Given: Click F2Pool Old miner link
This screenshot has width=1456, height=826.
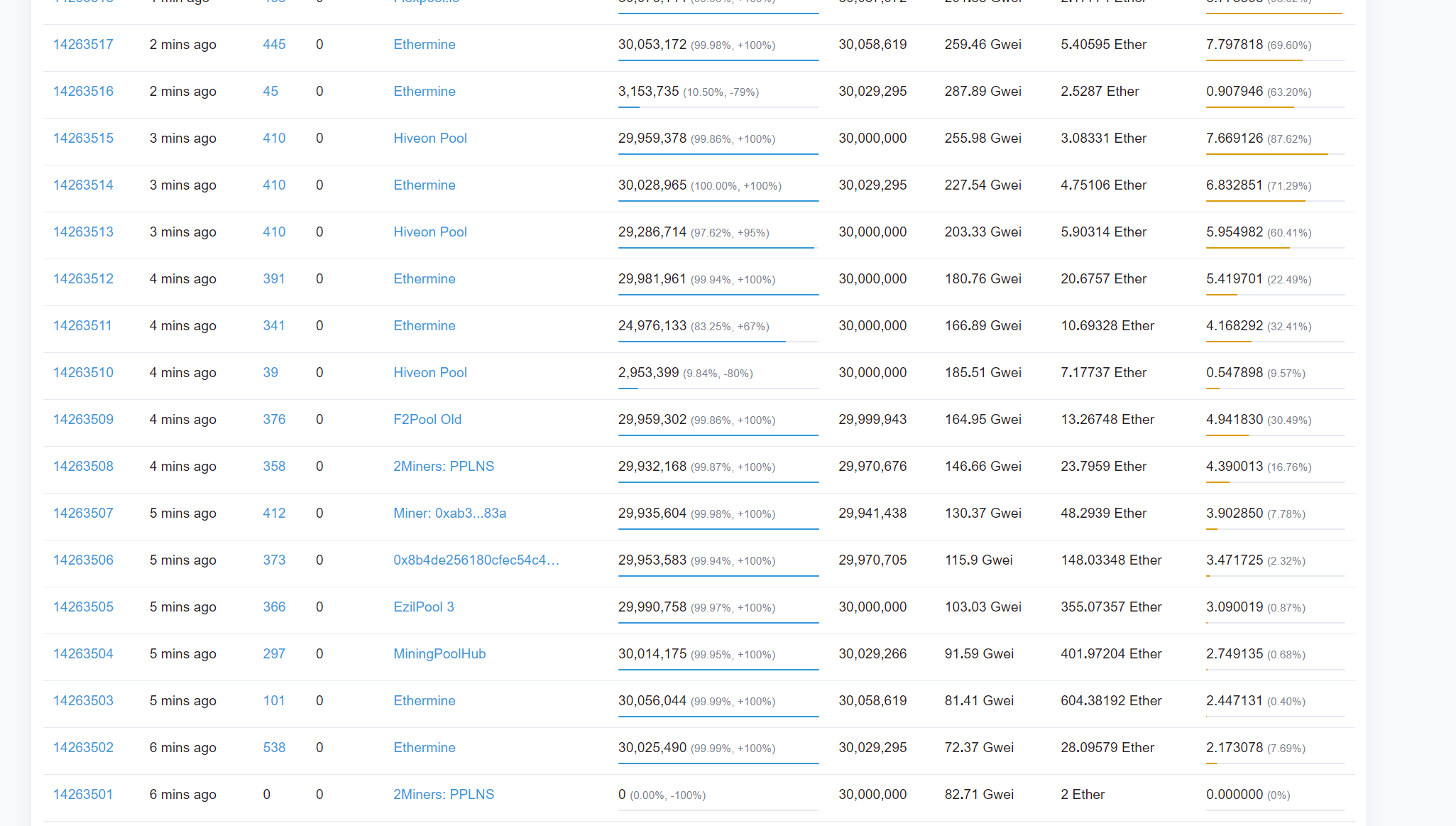Looking at the screenshot, I should coord(427,420).
